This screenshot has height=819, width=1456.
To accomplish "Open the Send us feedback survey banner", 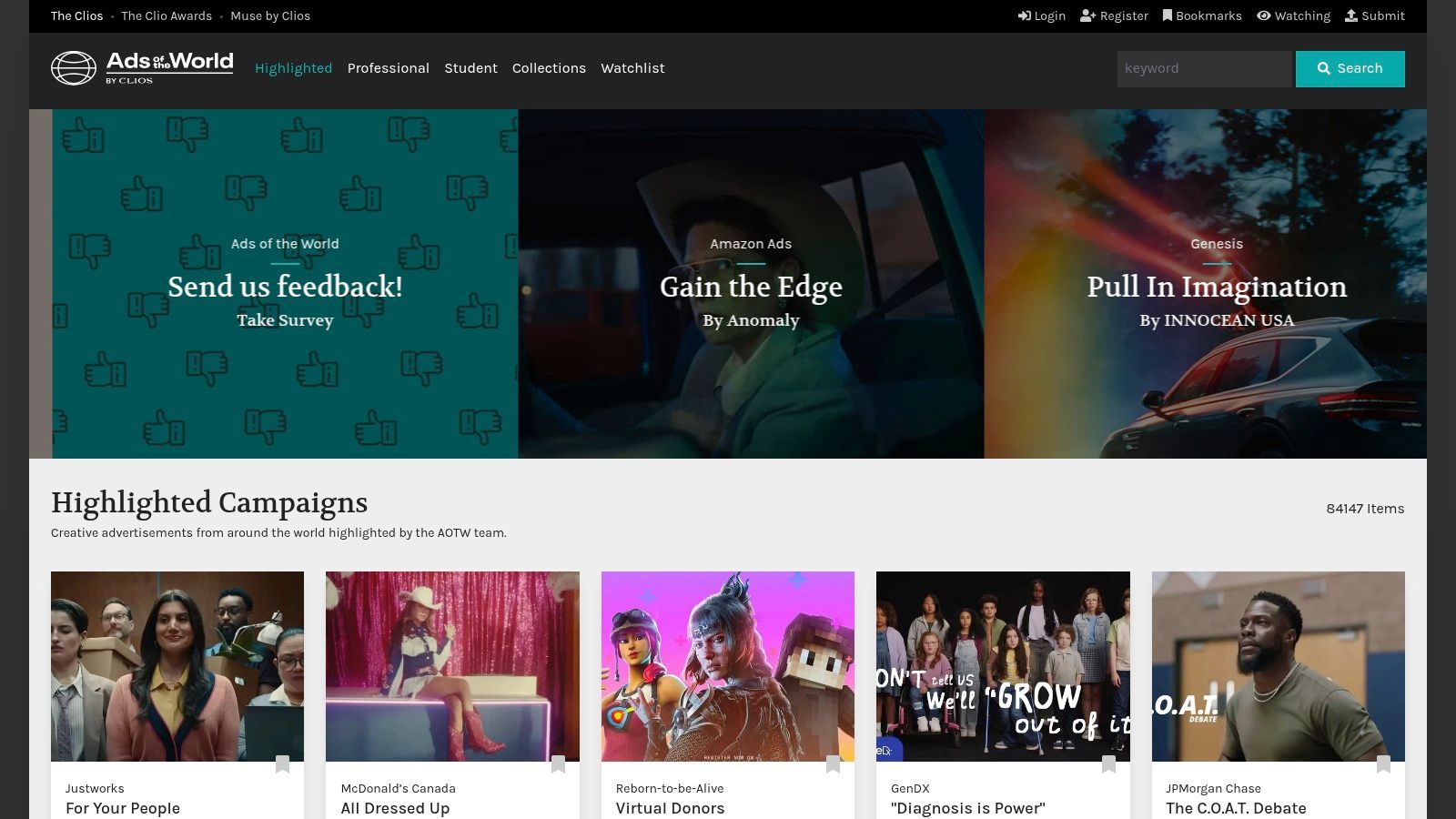I will 285,284.
